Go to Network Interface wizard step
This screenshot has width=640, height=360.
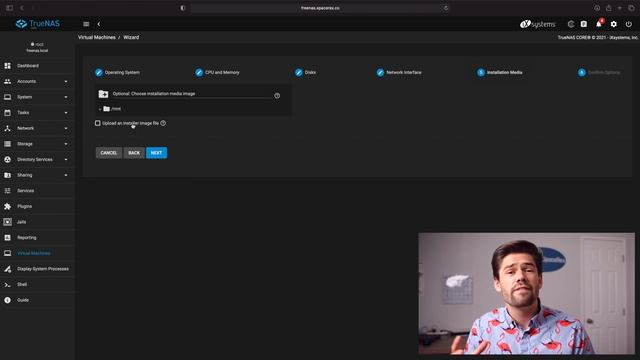tap(399, 72)
